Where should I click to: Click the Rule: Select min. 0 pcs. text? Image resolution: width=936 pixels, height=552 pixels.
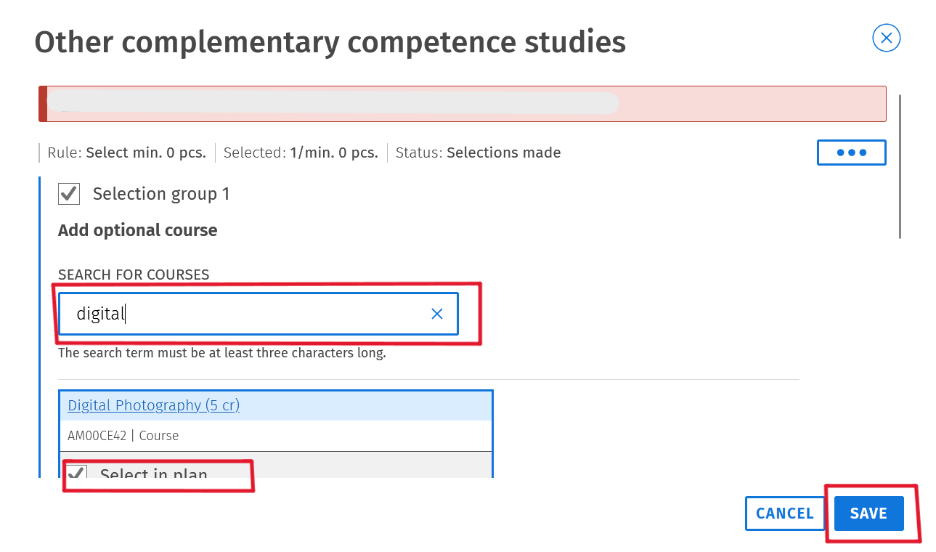tap(127, 153)
